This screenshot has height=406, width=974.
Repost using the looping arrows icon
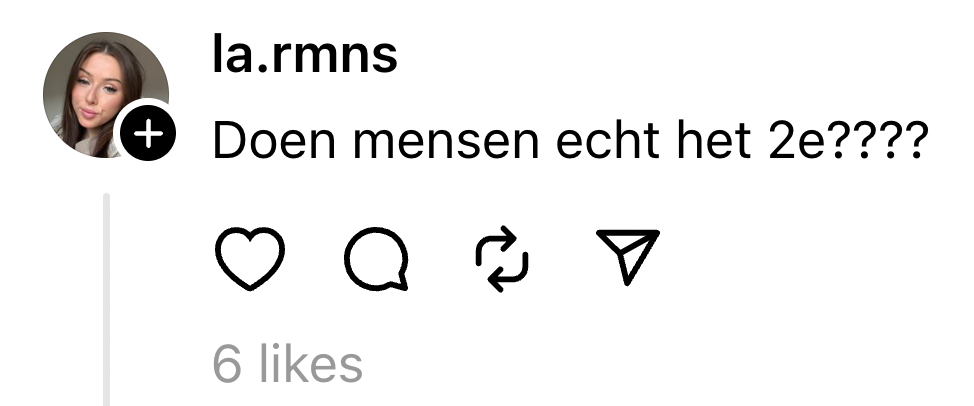coord(502,258)
